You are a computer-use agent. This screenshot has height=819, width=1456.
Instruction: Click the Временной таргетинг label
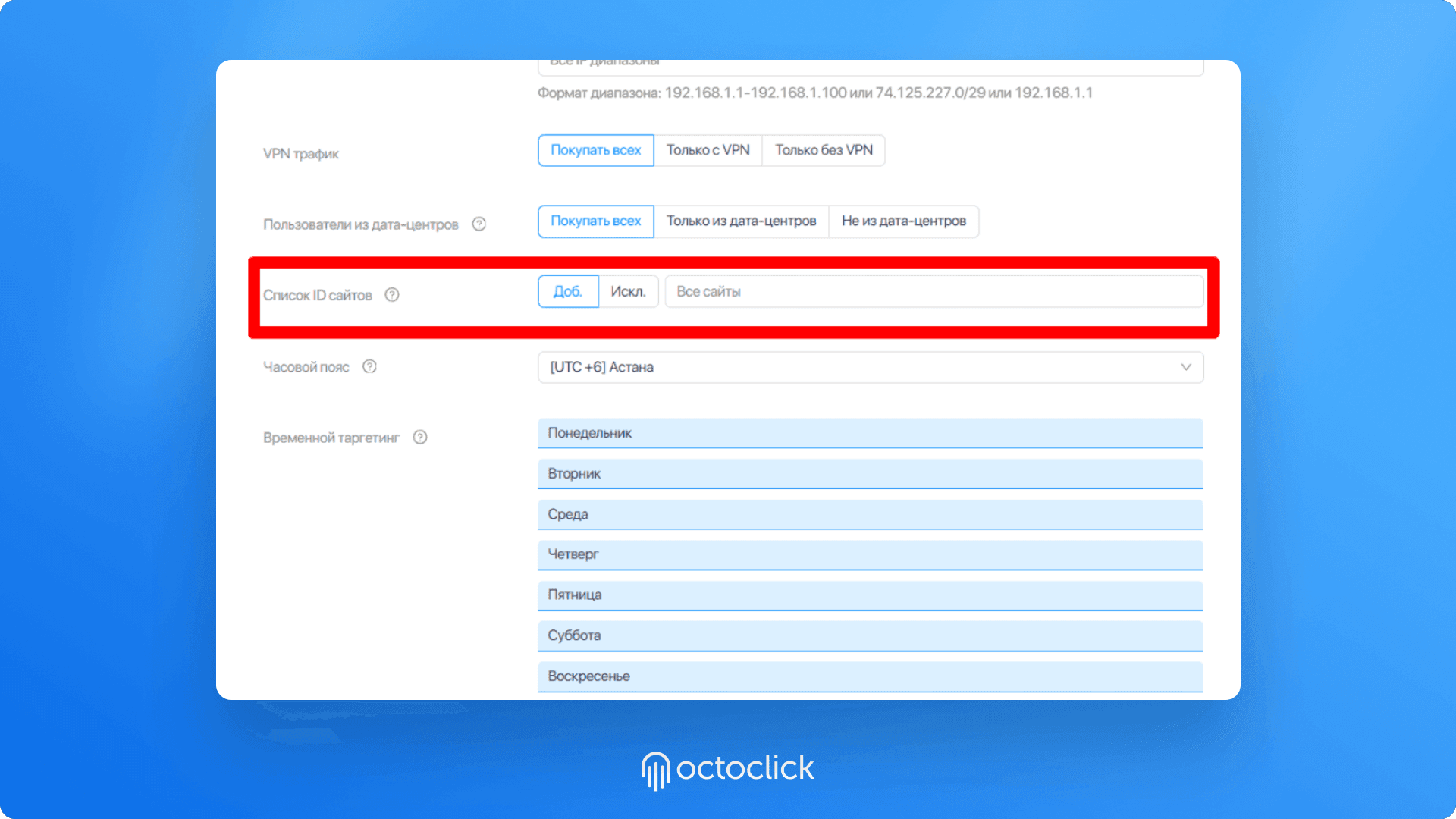(331, 438)
